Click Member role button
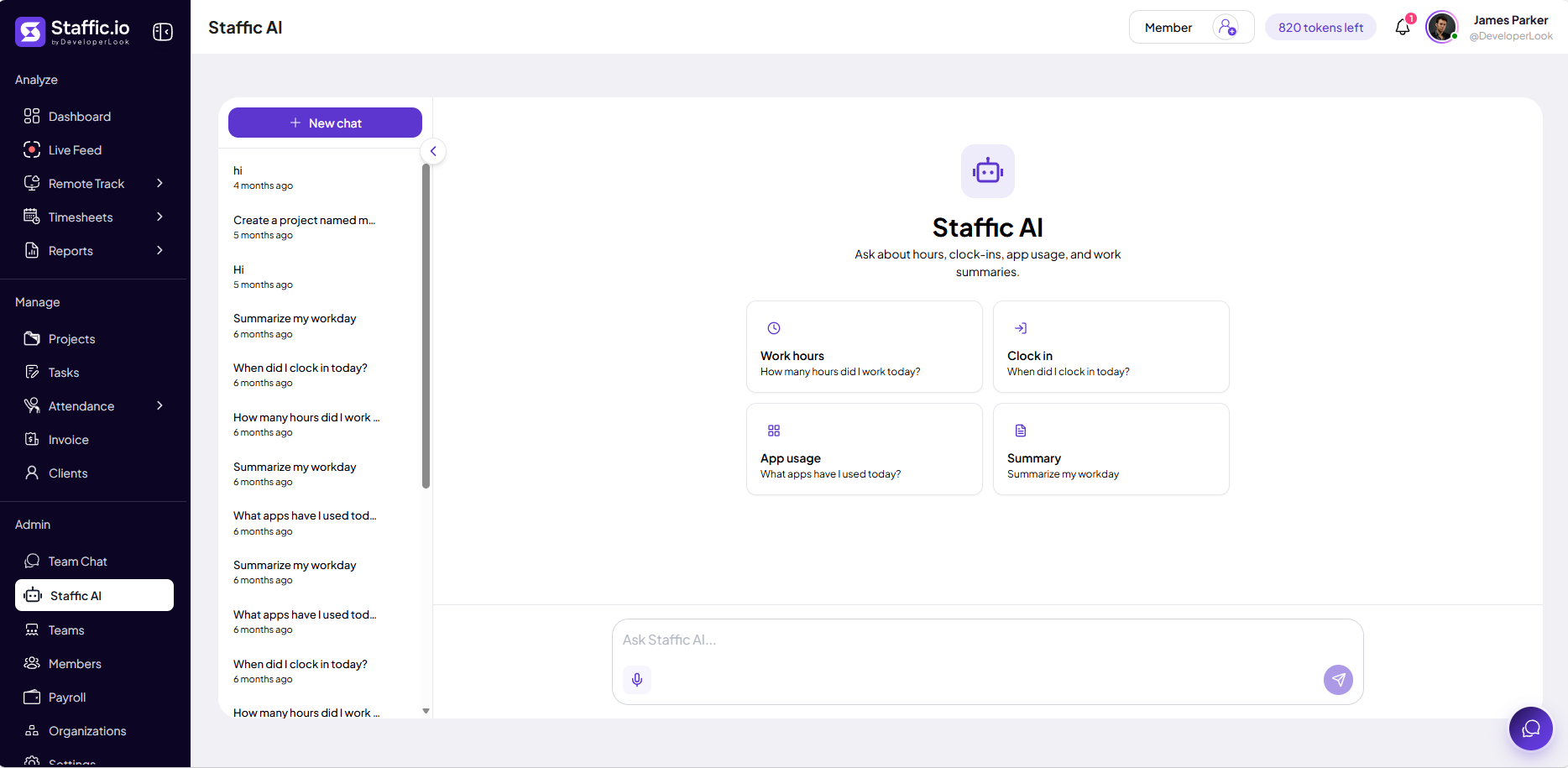 click(1191, 27)
